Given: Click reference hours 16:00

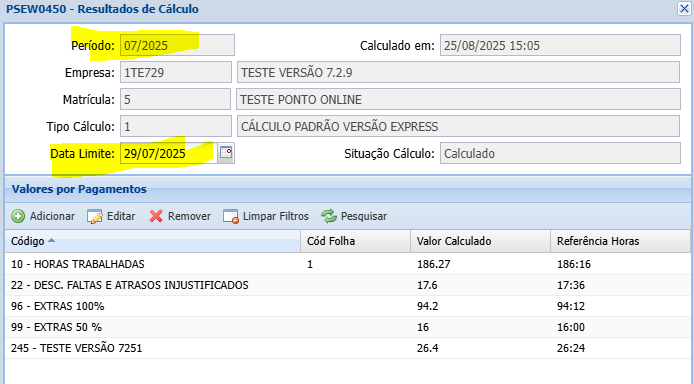Looking at the screenshot, I should click(x=571, y=327).
